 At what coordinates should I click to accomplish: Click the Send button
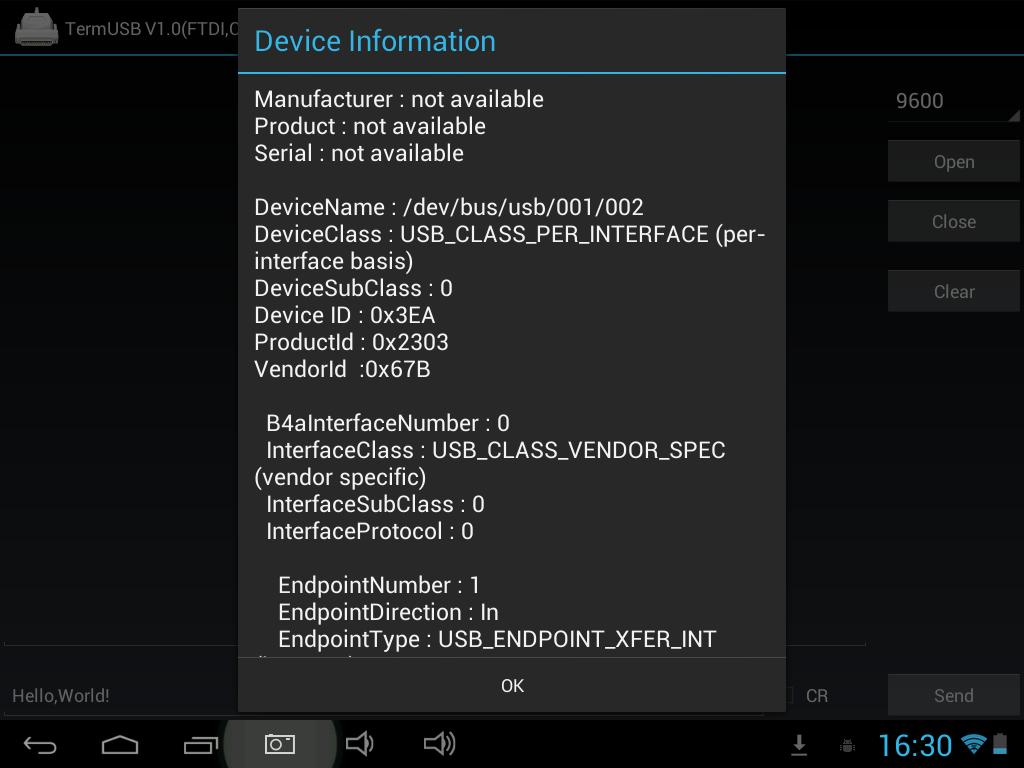pyautogui.click(x=953, y=696)
